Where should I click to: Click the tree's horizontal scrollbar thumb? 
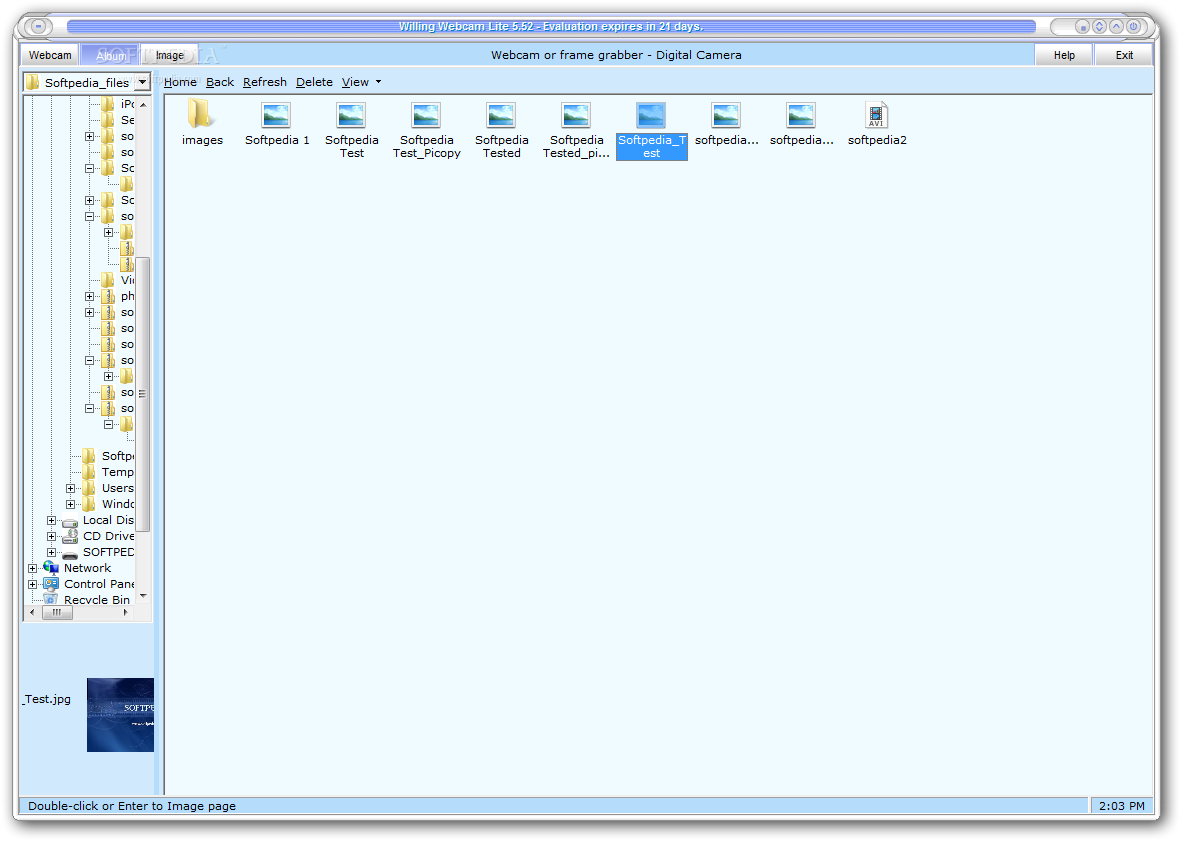click(x=57, y=612)
